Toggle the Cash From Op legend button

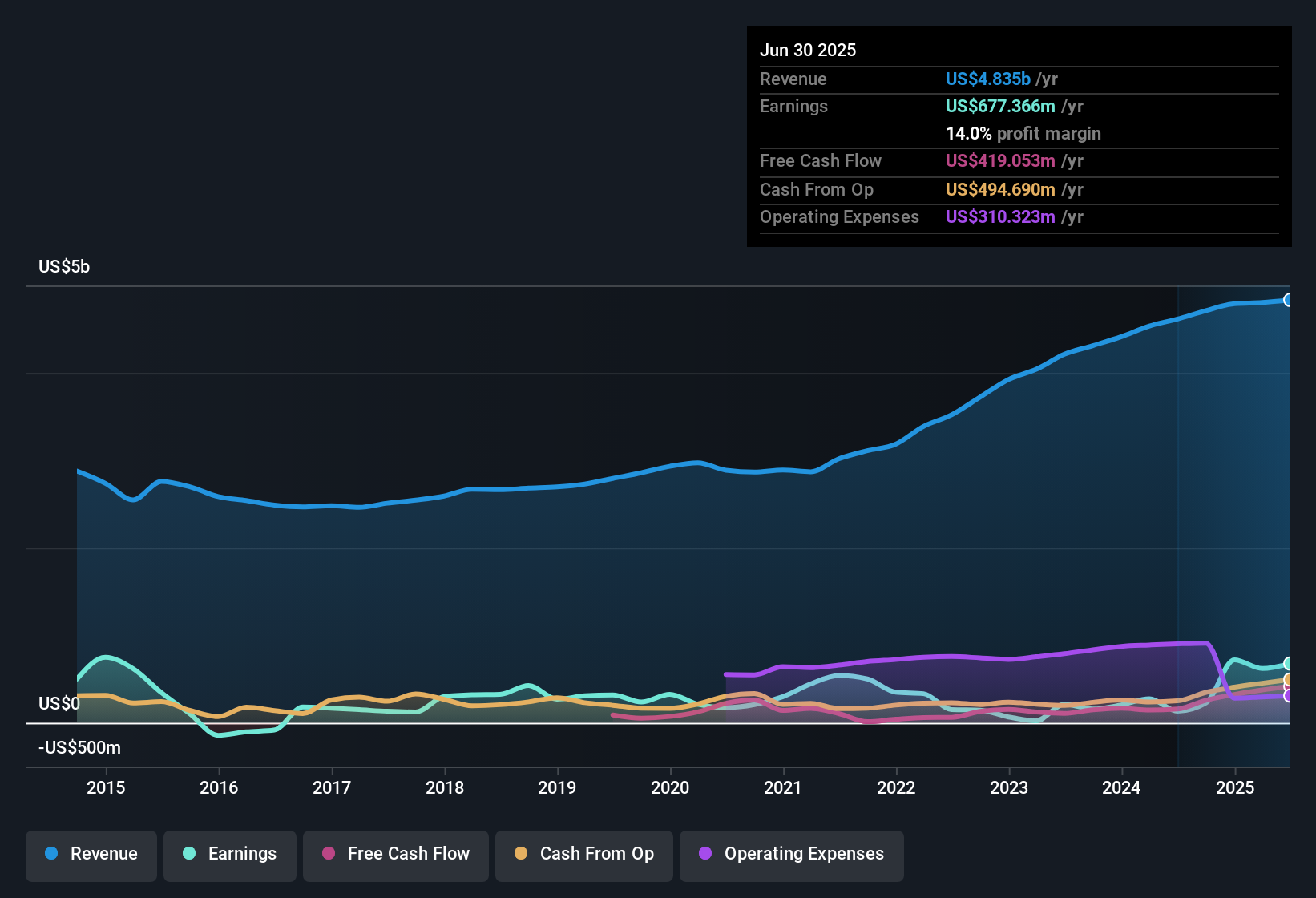click(x=584, y=855)
